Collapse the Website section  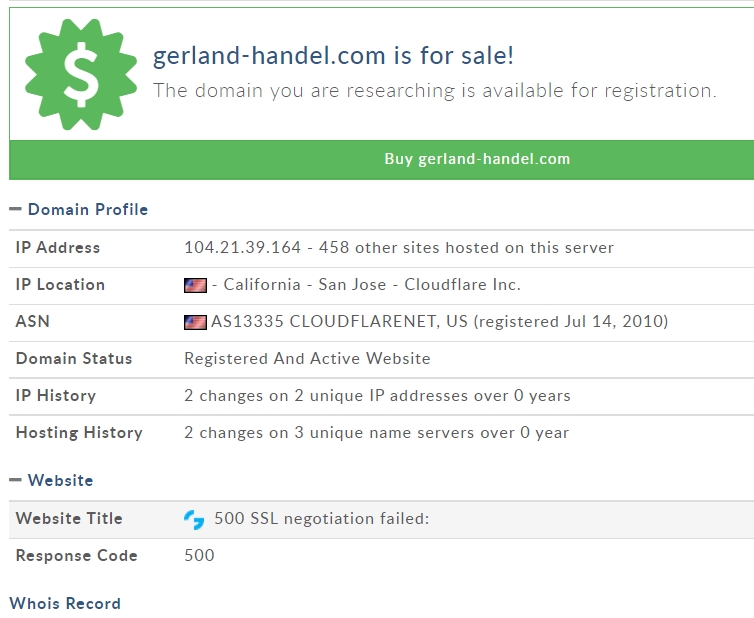15,480
